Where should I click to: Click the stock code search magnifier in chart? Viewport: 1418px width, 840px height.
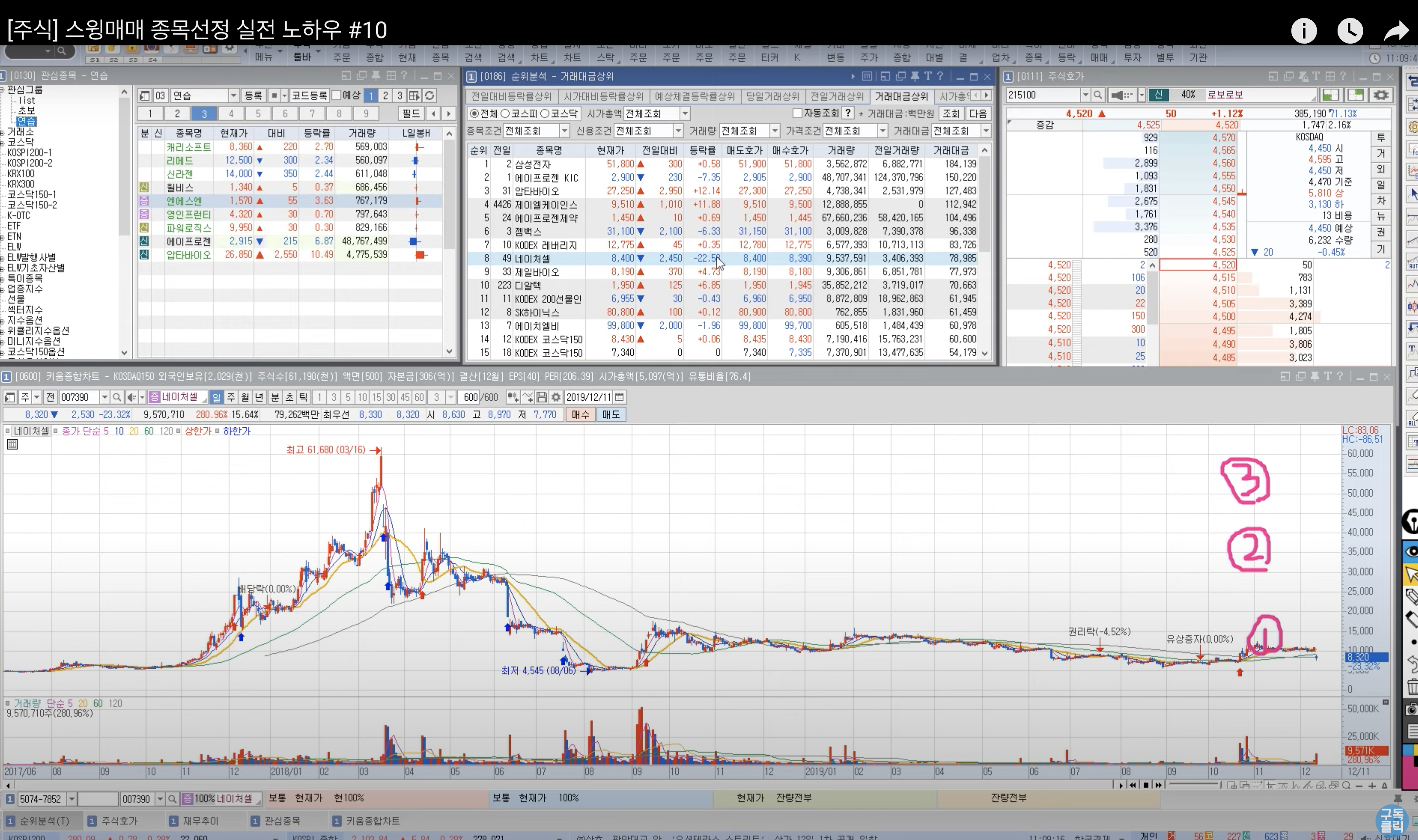117,397
